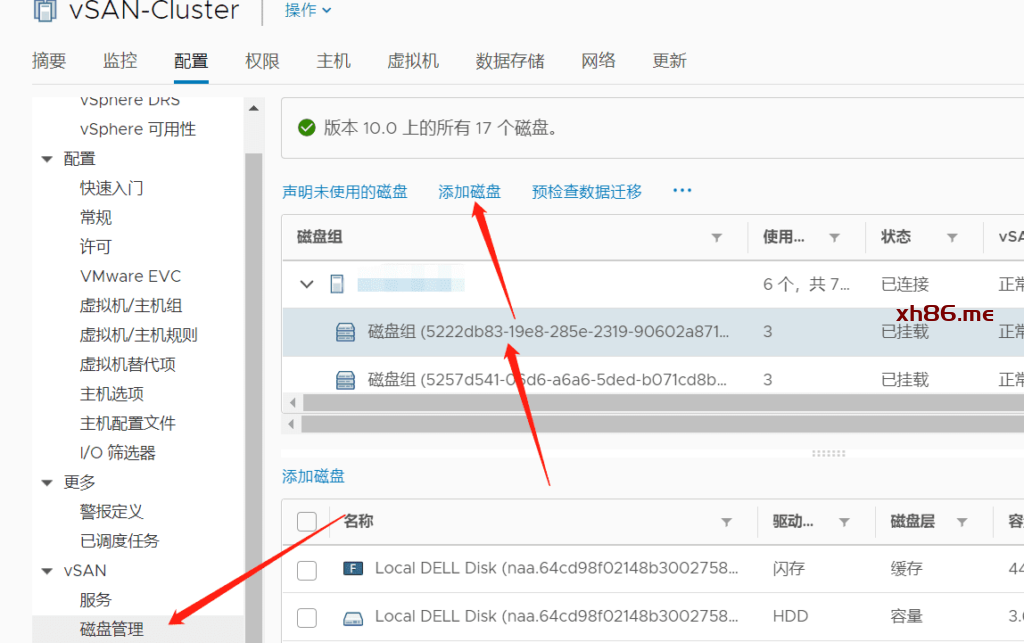Open the 操作 actions dropdown
This screenshot has height=643, width=1024.
308,10
